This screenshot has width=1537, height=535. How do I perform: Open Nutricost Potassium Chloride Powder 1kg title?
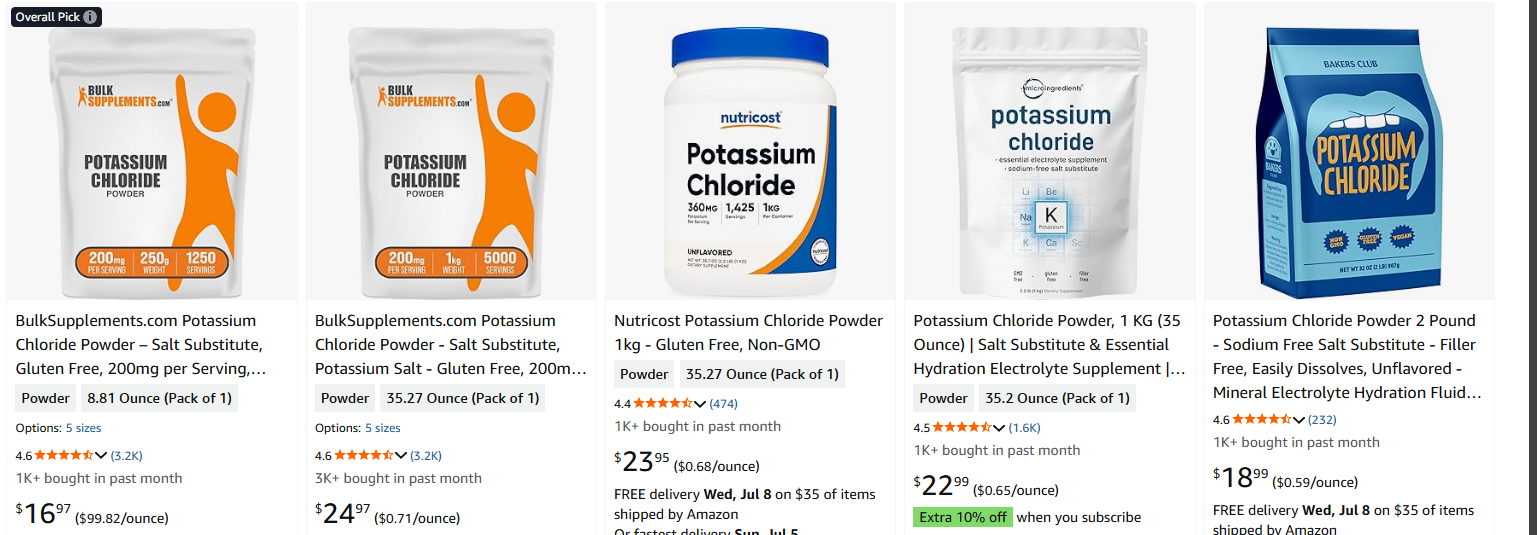[x=748, y=333]
